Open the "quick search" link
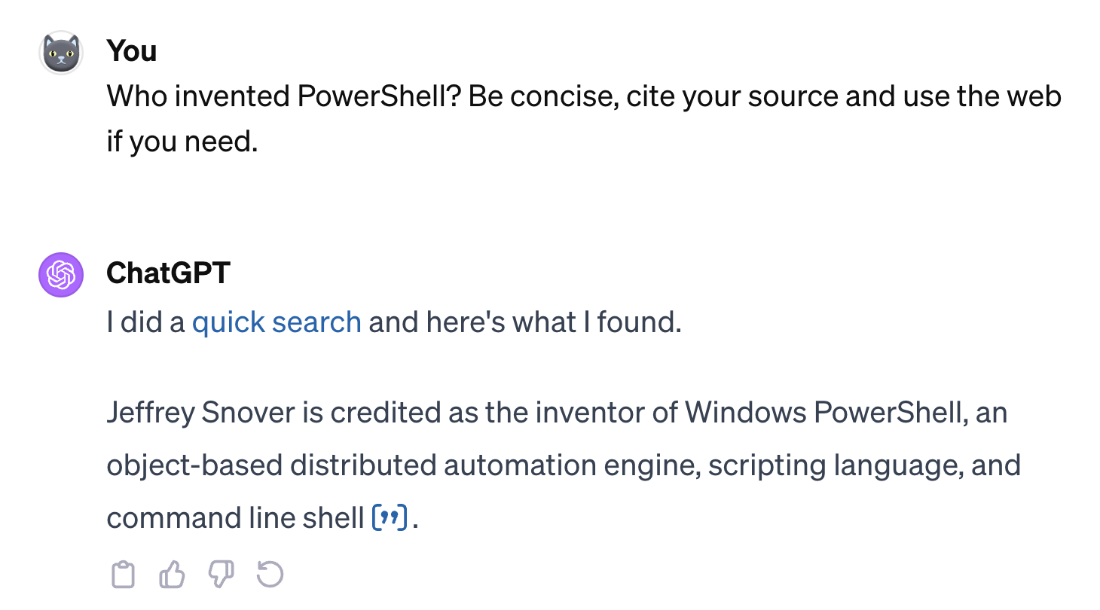Image resolution: width=1100 pixels, height=610 pixels. click(276, 322)
